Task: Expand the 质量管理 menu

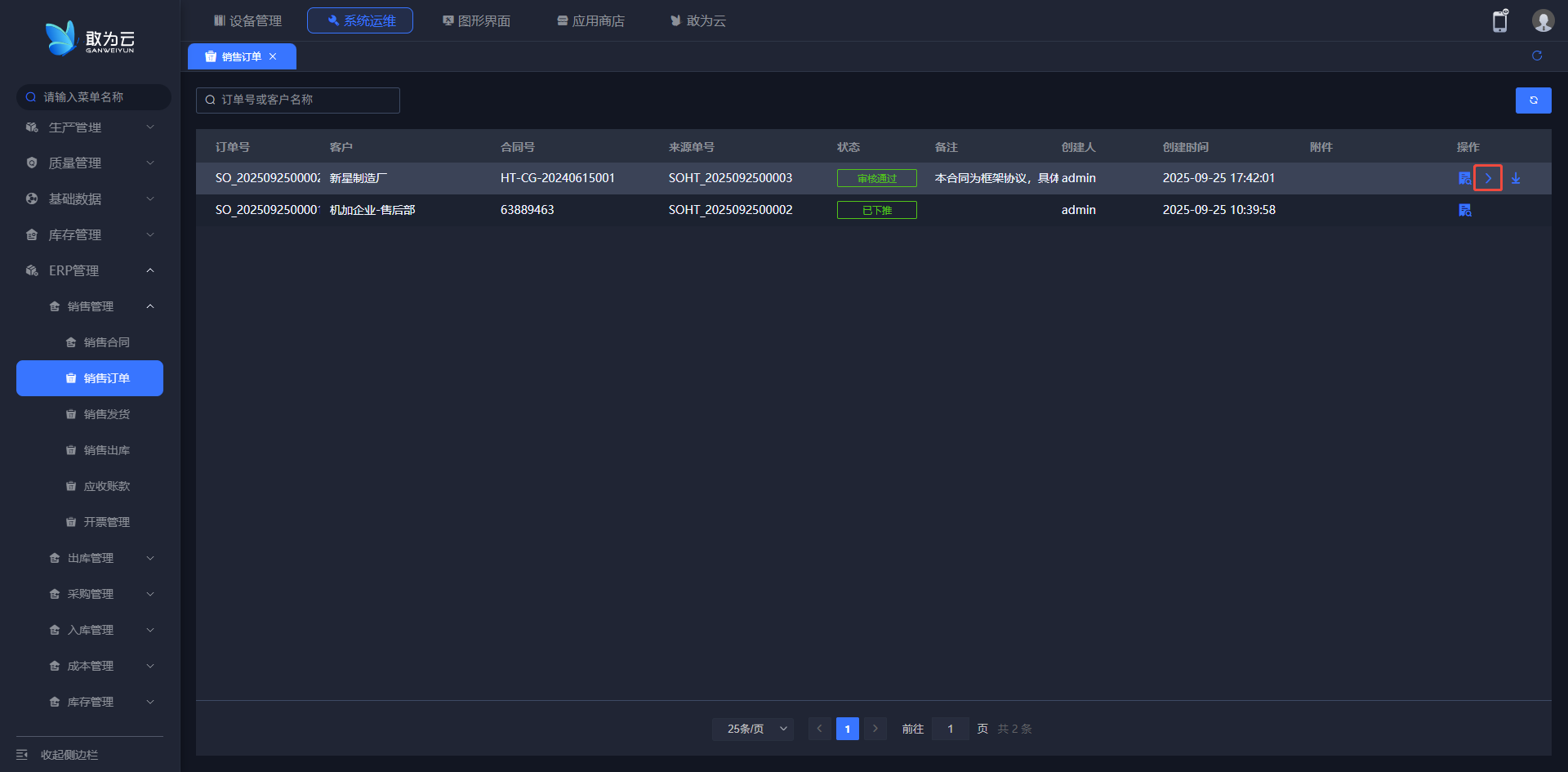Action: 90,163
